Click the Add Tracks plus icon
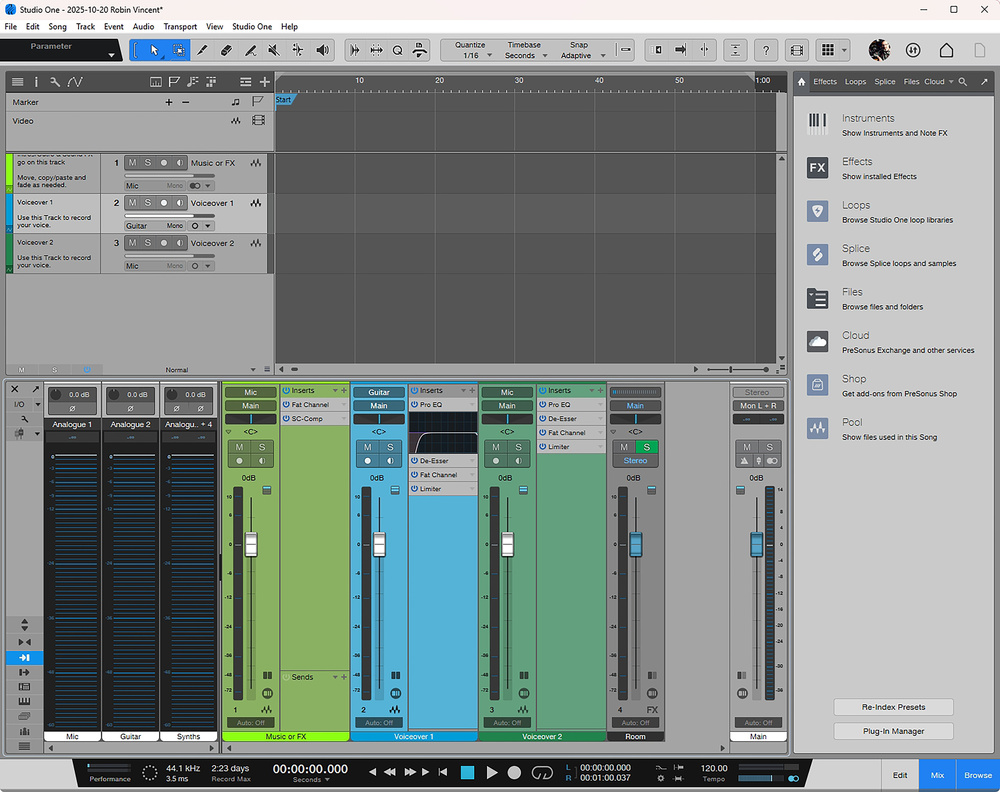This screenshot has height=792, width=1000. coord(264,82)
